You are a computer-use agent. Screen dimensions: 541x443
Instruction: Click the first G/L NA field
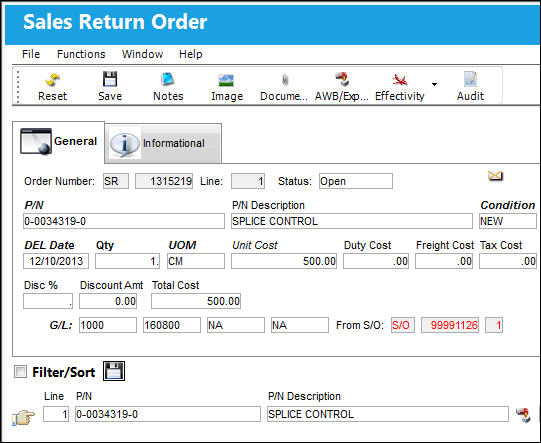(x=236, y=325)
